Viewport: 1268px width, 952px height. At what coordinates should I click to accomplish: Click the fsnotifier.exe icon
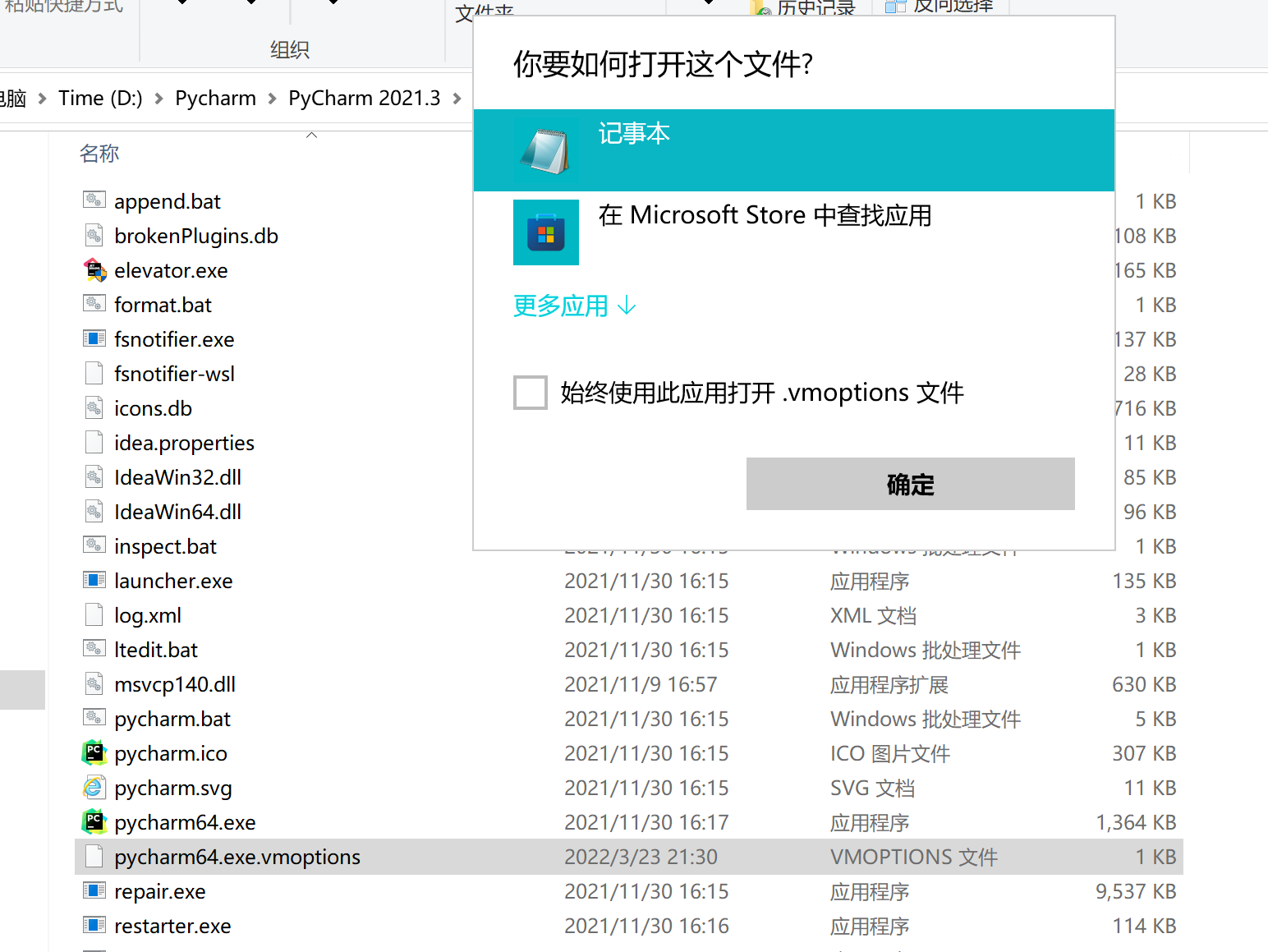[94, 338]
